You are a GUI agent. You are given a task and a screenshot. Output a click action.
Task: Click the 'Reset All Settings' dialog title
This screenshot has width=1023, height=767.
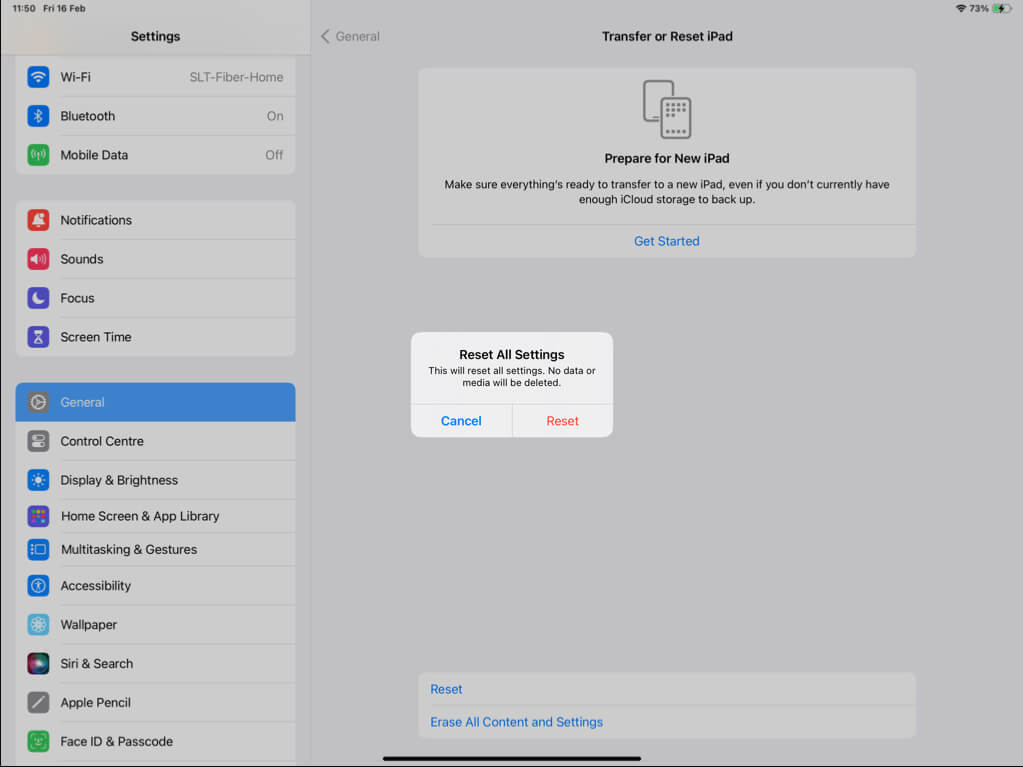(x=512, y=355)
